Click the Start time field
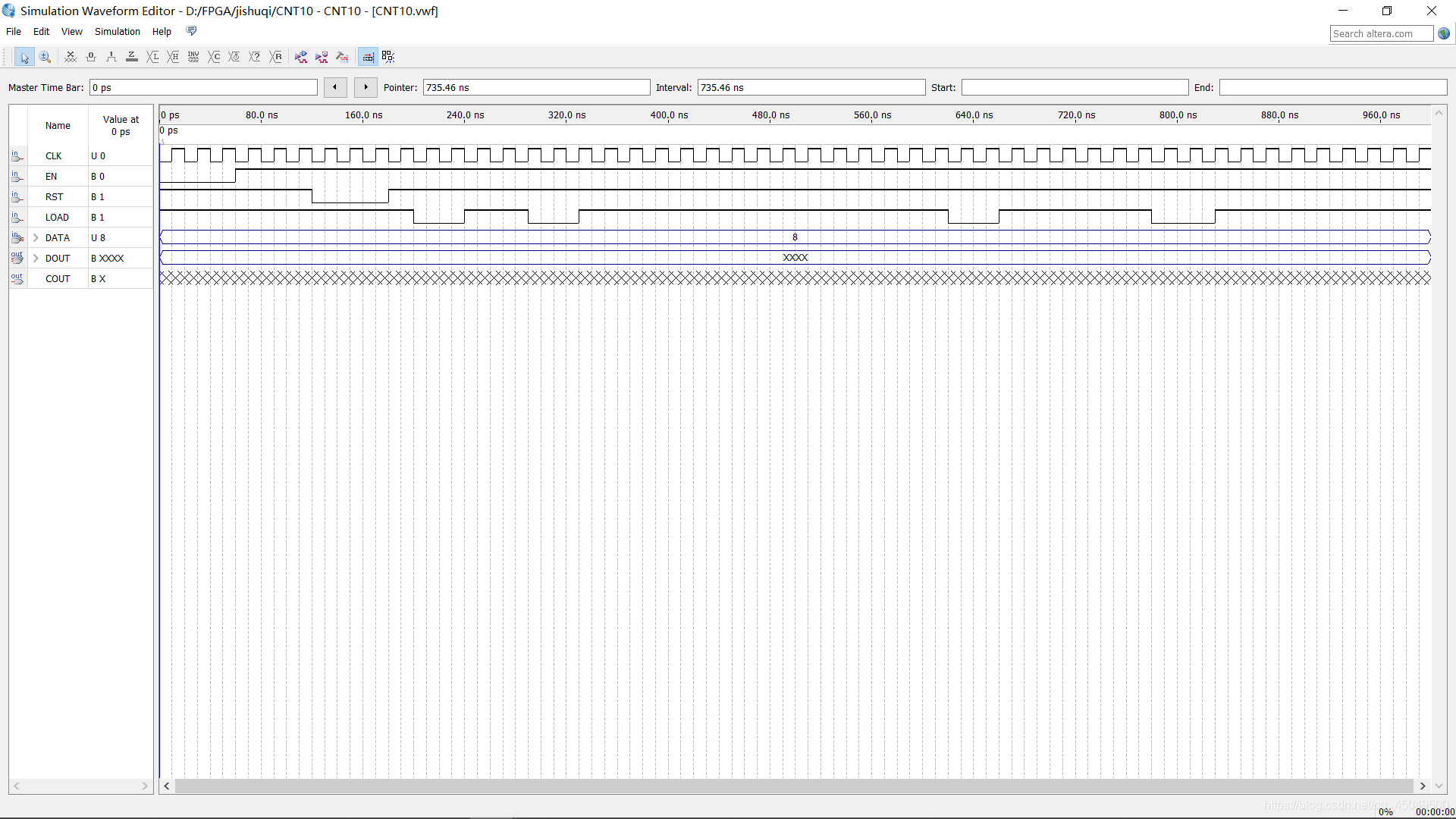Viewport: 1456px width, 819px height. (1075, 88)
